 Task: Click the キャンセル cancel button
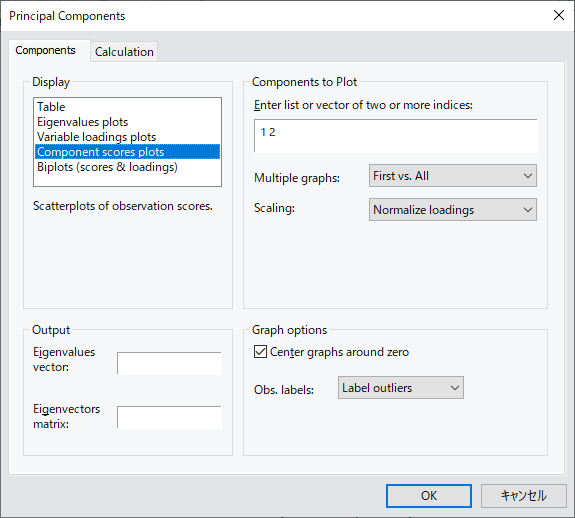524,496
